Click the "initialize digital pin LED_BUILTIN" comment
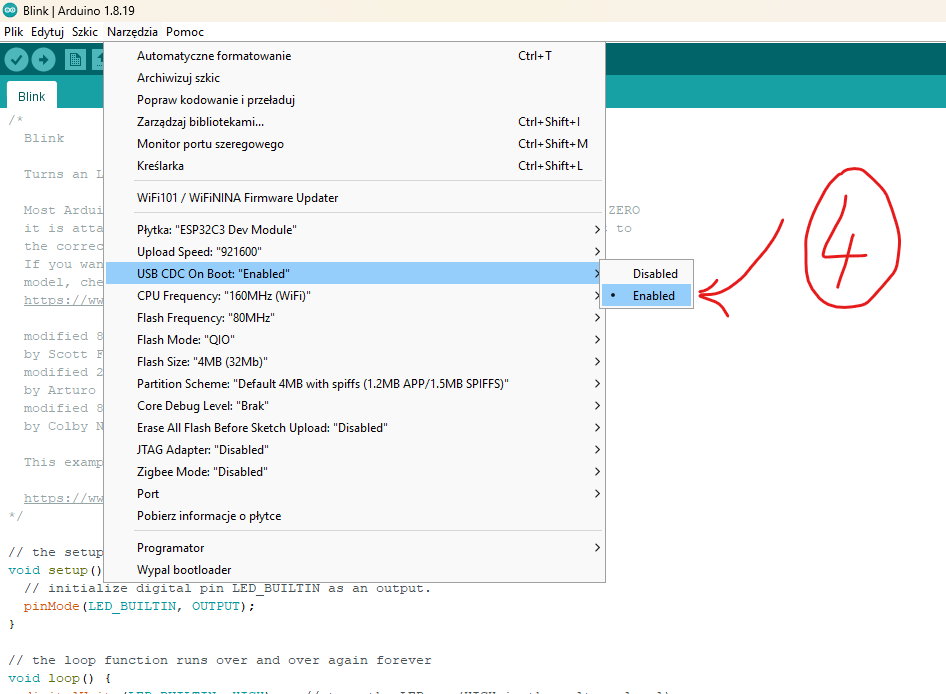 [227, 588]
